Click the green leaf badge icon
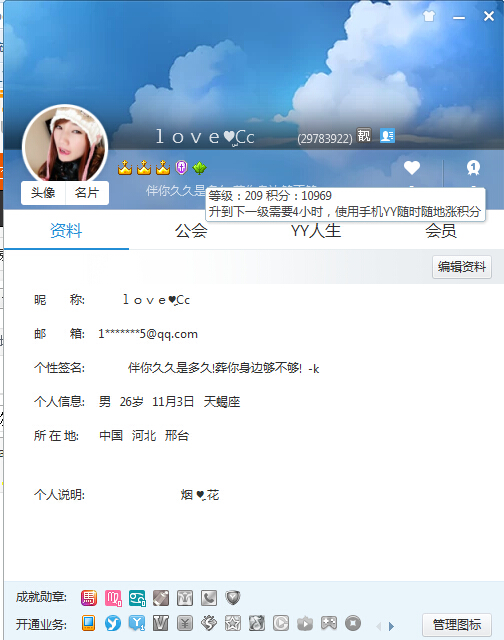 pyautogui.click(x=200, y=167)
